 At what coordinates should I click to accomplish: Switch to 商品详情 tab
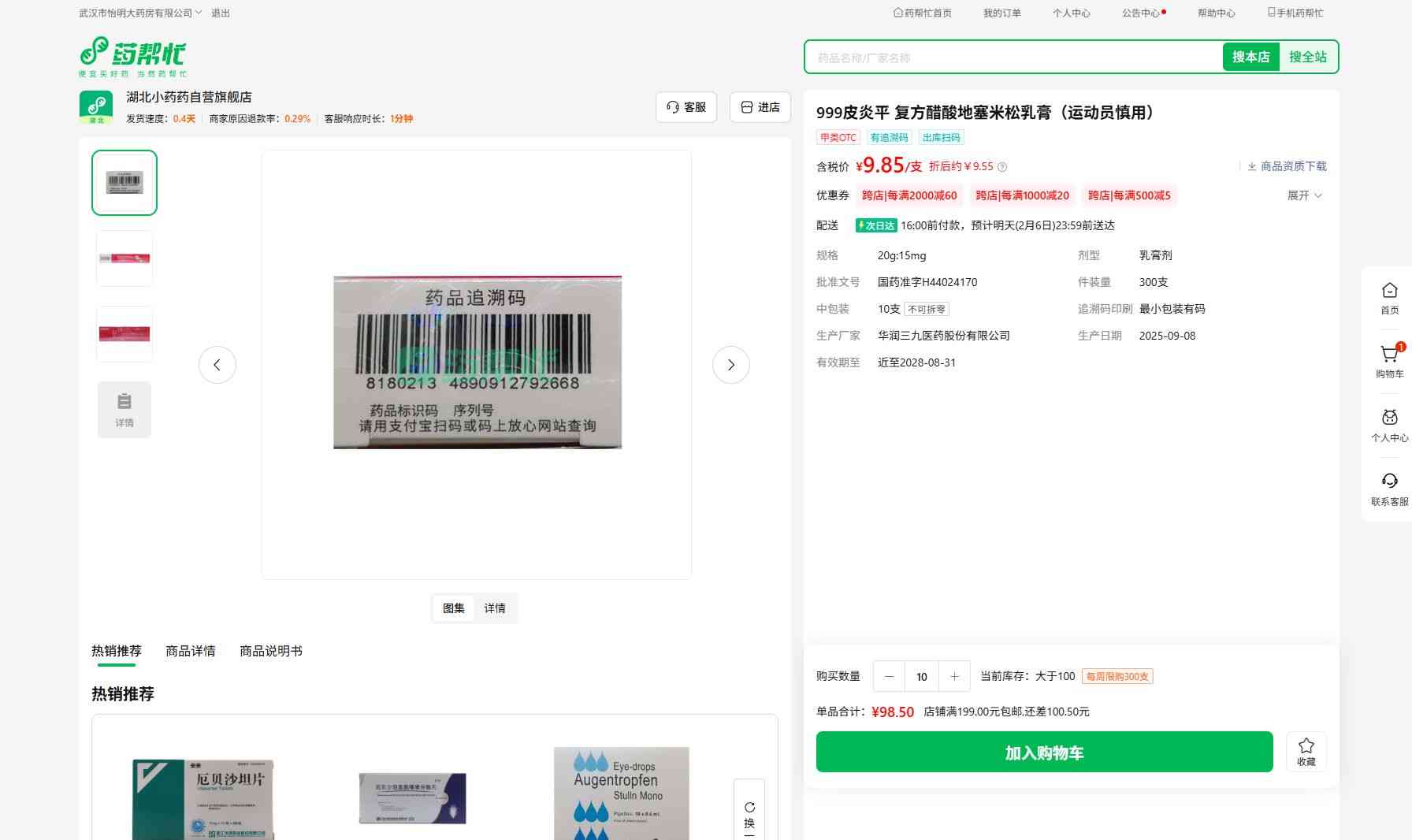click(190, 651)
